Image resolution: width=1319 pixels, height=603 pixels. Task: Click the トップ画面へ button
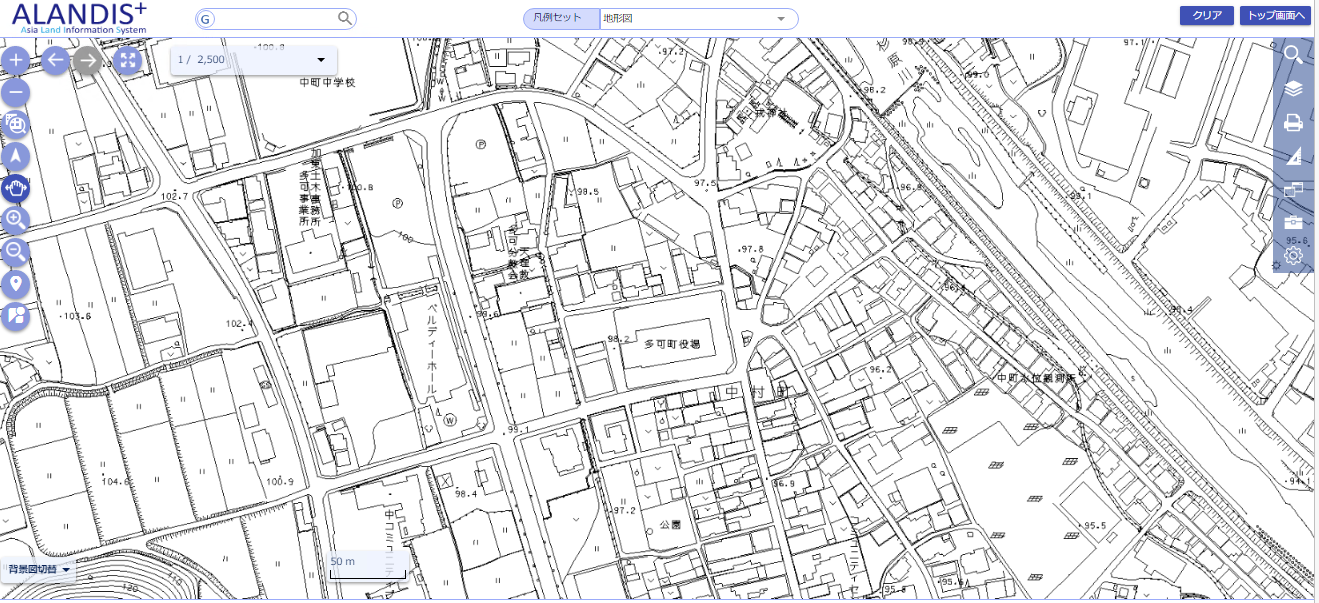click(1275, 16)
